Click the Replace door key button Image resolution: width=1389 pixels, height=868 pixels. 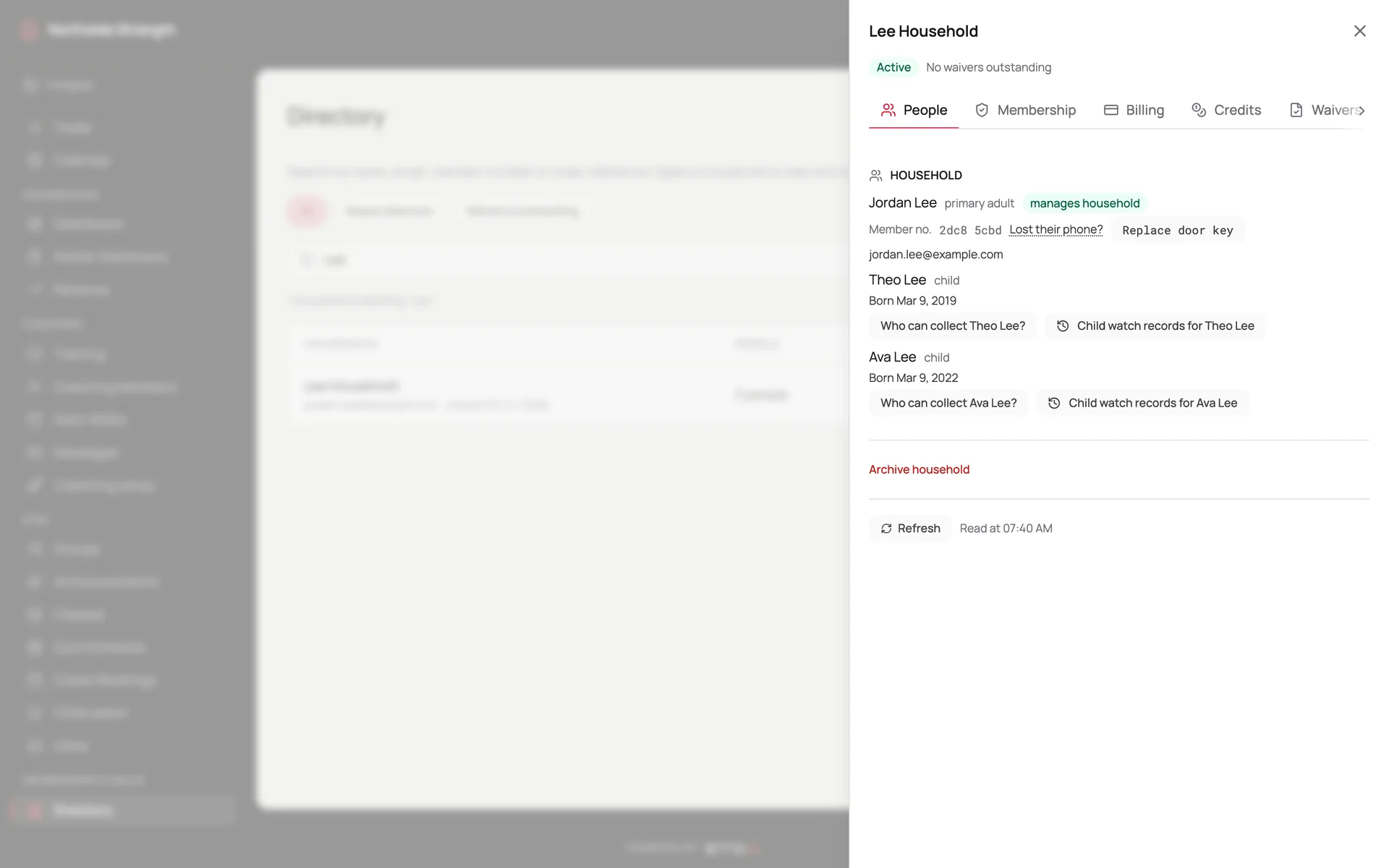click(1177, 230)
